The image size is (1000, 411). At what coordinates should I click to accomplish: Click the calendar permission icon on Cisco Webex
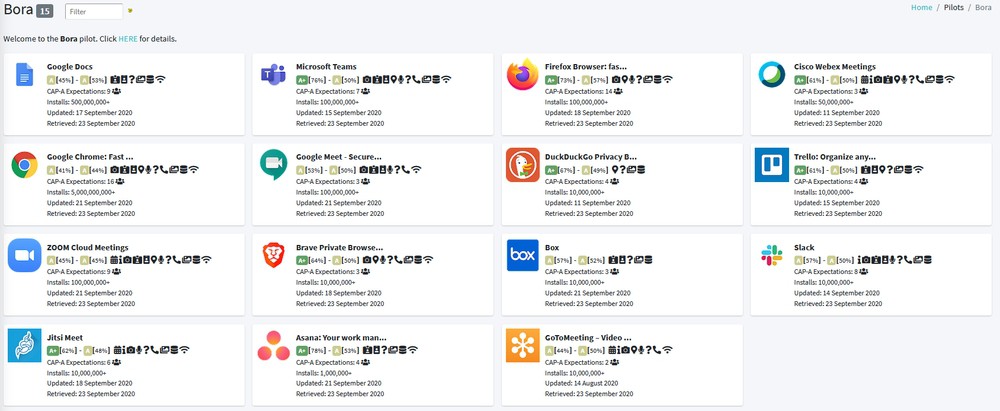point(865,79)
